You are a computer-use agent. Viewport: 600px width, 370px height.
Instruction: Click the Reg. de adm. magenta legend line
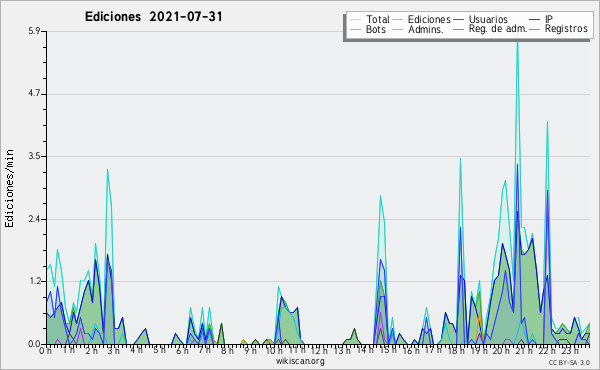[458, 29]
